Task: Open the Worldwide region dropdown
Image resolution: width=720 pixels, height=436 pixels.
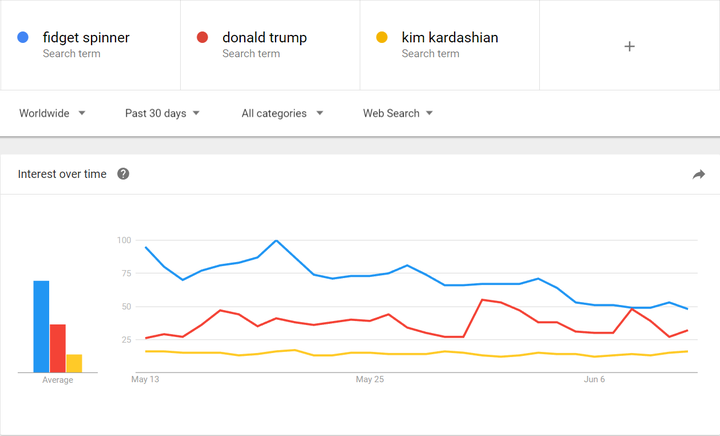Action: pyautogui.click(x=52, y=113)
